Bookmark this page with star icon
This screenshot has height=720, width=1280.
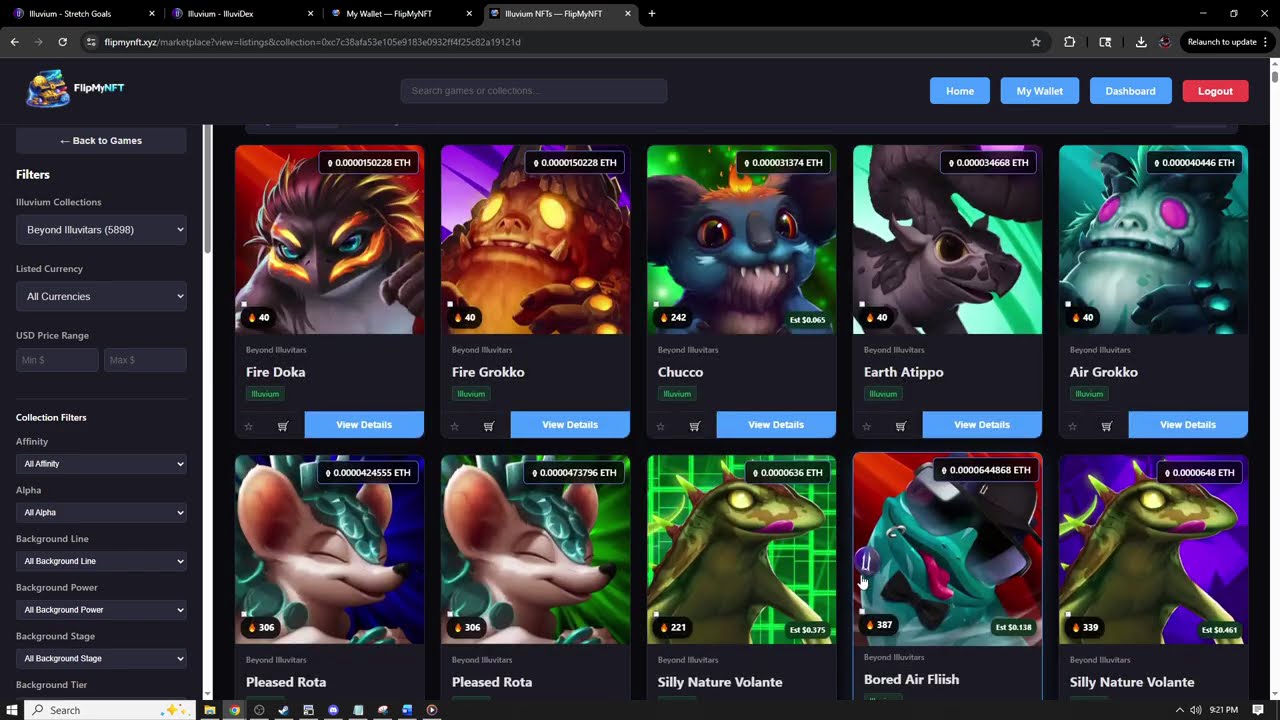[x=1036, y=42]
